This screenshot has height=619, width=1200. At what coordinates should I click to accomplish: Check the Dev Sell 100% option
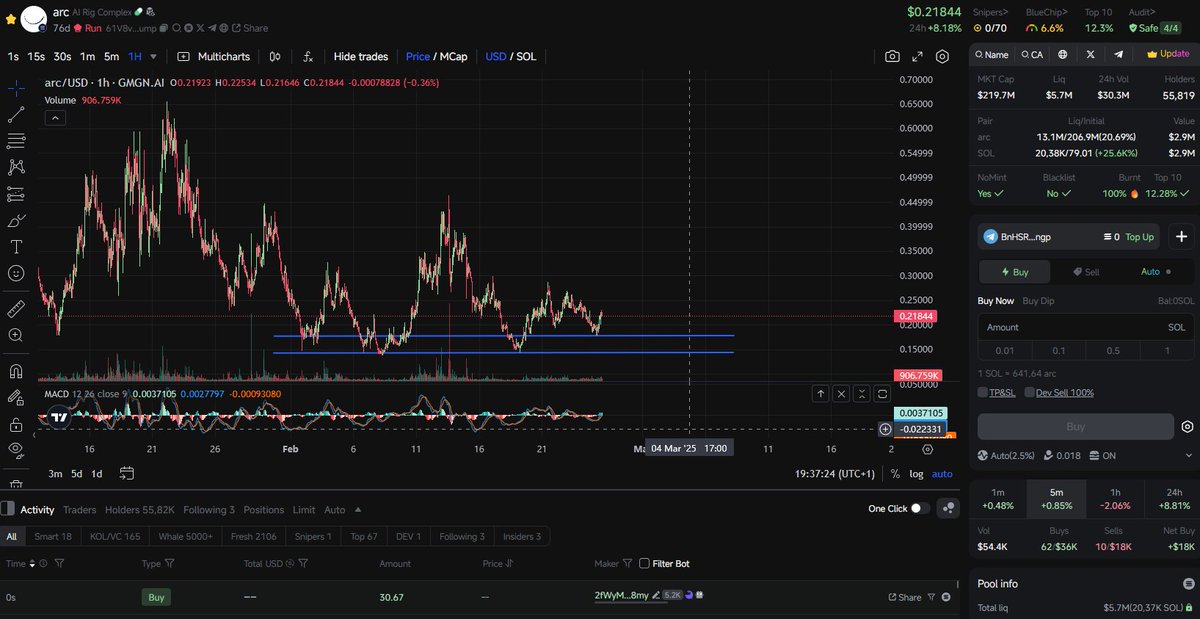coord(1029,393)
